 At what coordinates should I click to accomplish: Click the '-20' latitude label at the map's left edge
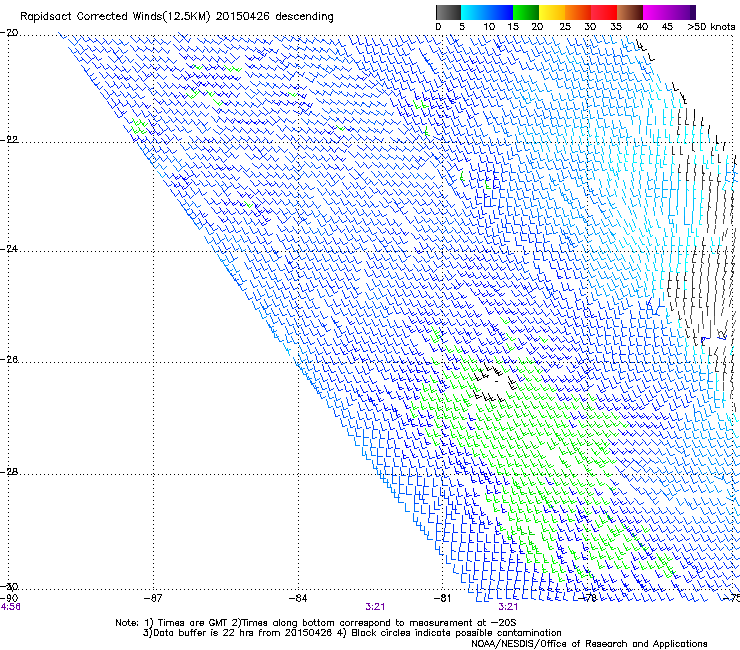click(10, 33)
